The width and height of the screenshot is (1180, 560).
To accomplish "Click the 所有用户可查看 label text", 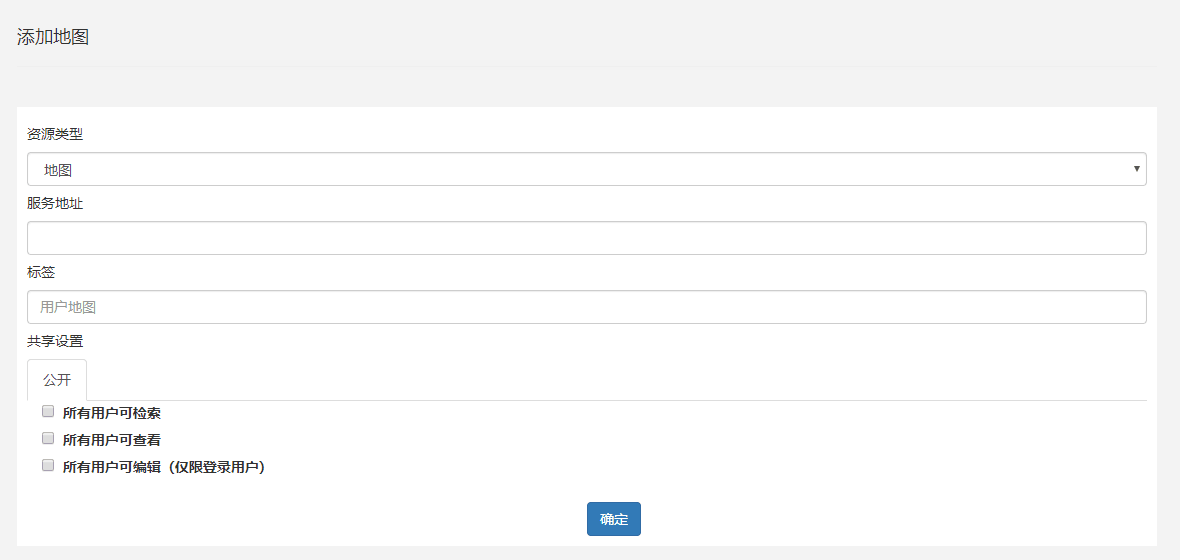I will [111, 440].
